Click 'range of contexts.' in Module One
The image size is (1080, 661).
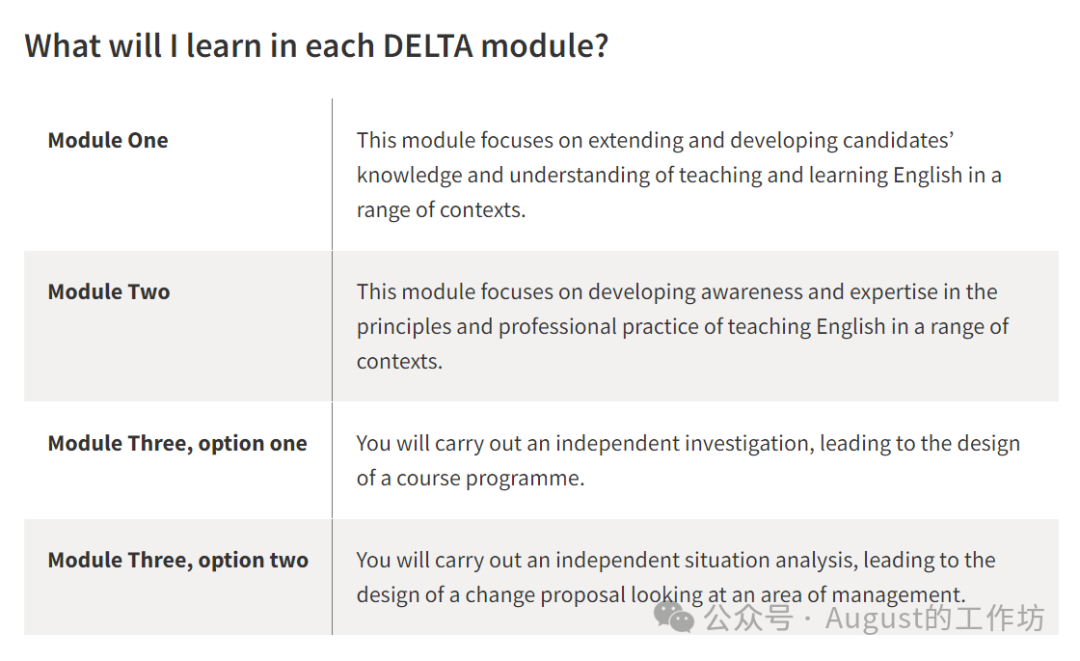click(x=441, y=210)
